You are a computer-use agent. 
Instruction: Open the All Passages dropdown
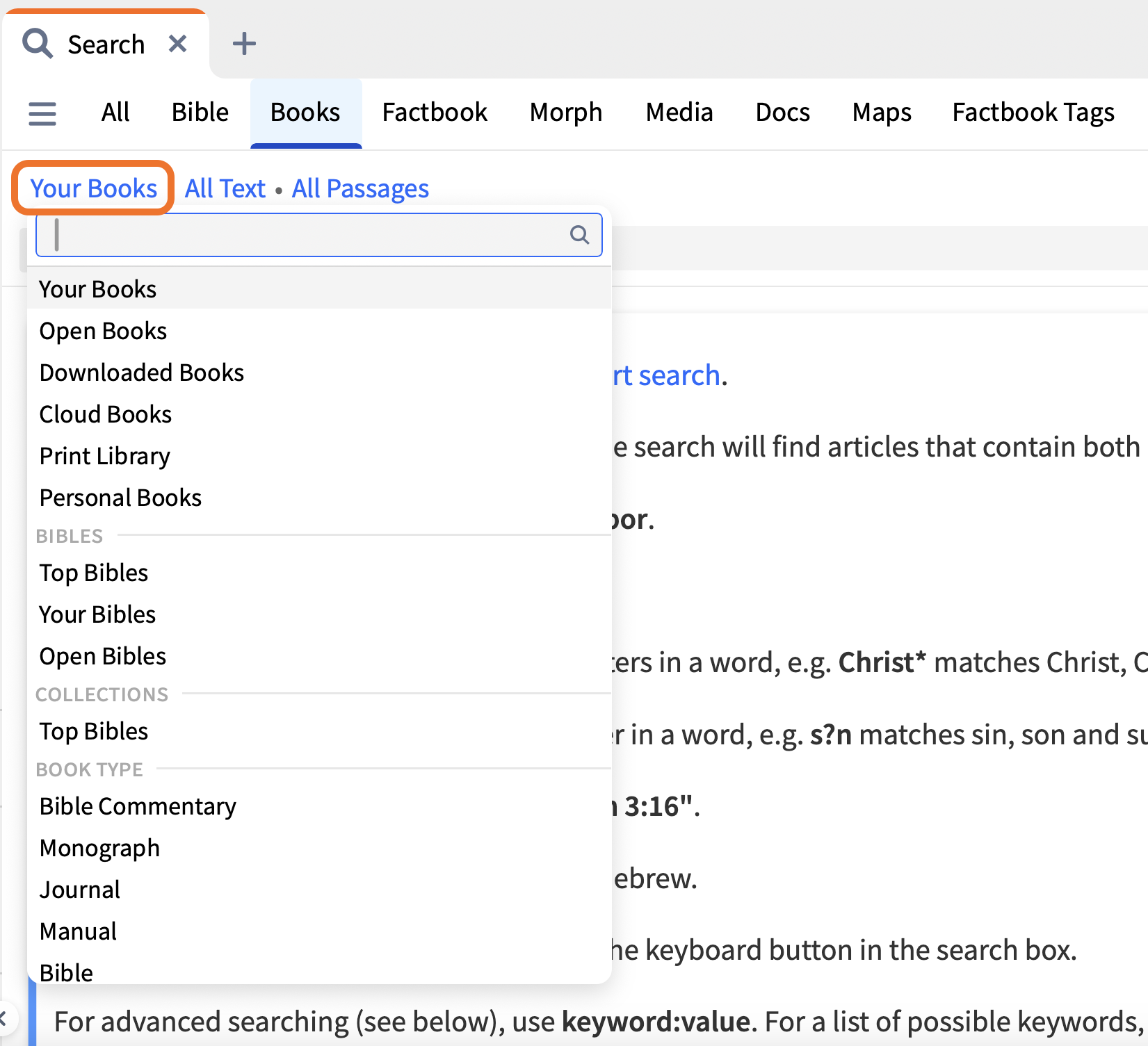pos(360,188)
